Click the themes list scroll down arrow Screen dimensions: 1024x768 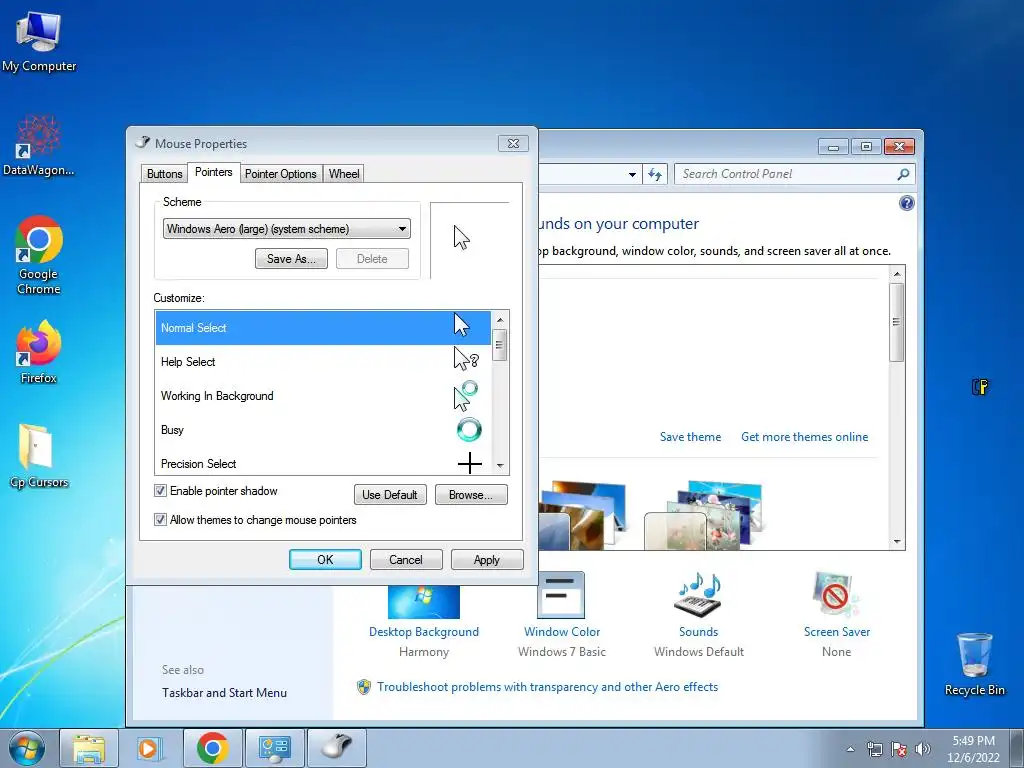pyautogui.click(x=897, y=541)
